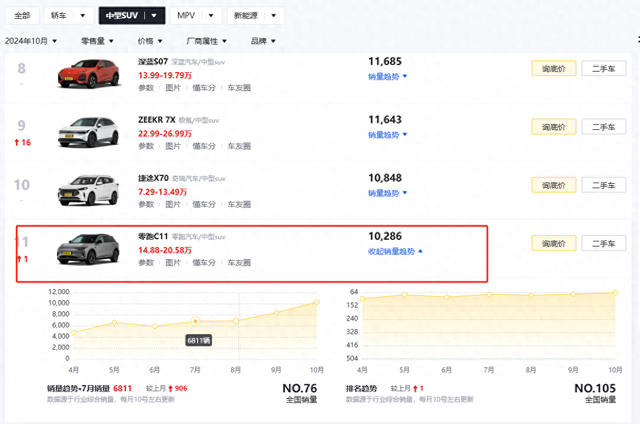The height and width of the screenshot is (424, 640).
Task: Open the 零售量 filter dropdown
Action: pyautogui.click(x=97, y=41)
